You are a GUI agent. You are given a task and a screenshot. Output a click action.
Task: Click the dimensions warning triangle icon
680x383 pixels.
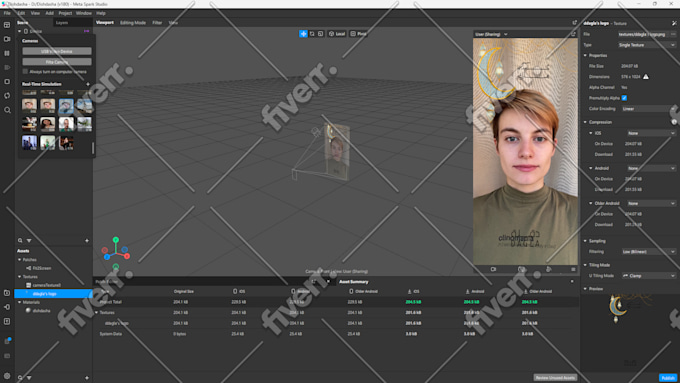tap(646, 77)
